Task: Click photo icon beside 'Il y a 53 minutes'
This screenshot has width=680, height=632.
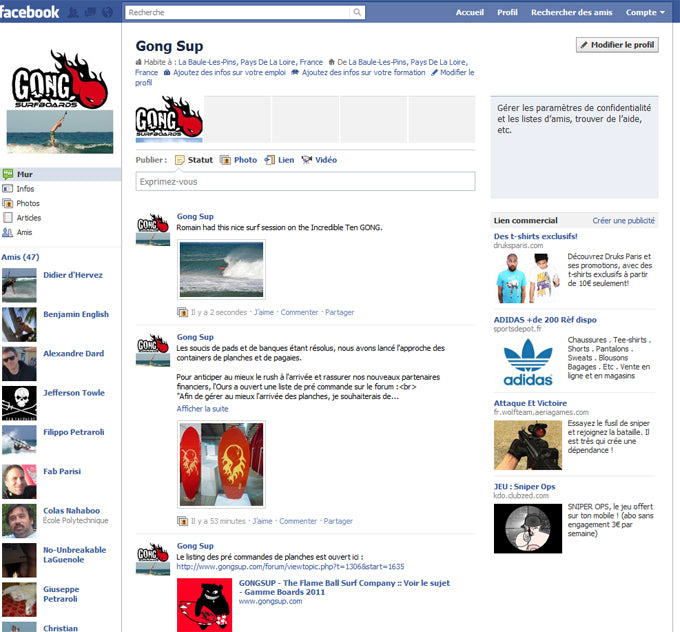Action: coord(183,521)
